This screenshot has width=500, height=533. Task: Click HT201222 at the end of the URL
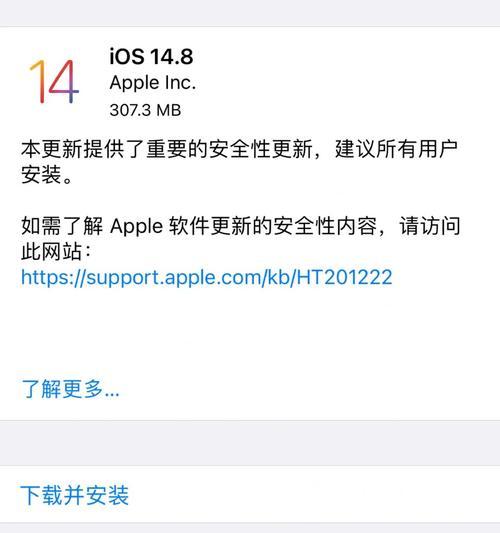345,277
